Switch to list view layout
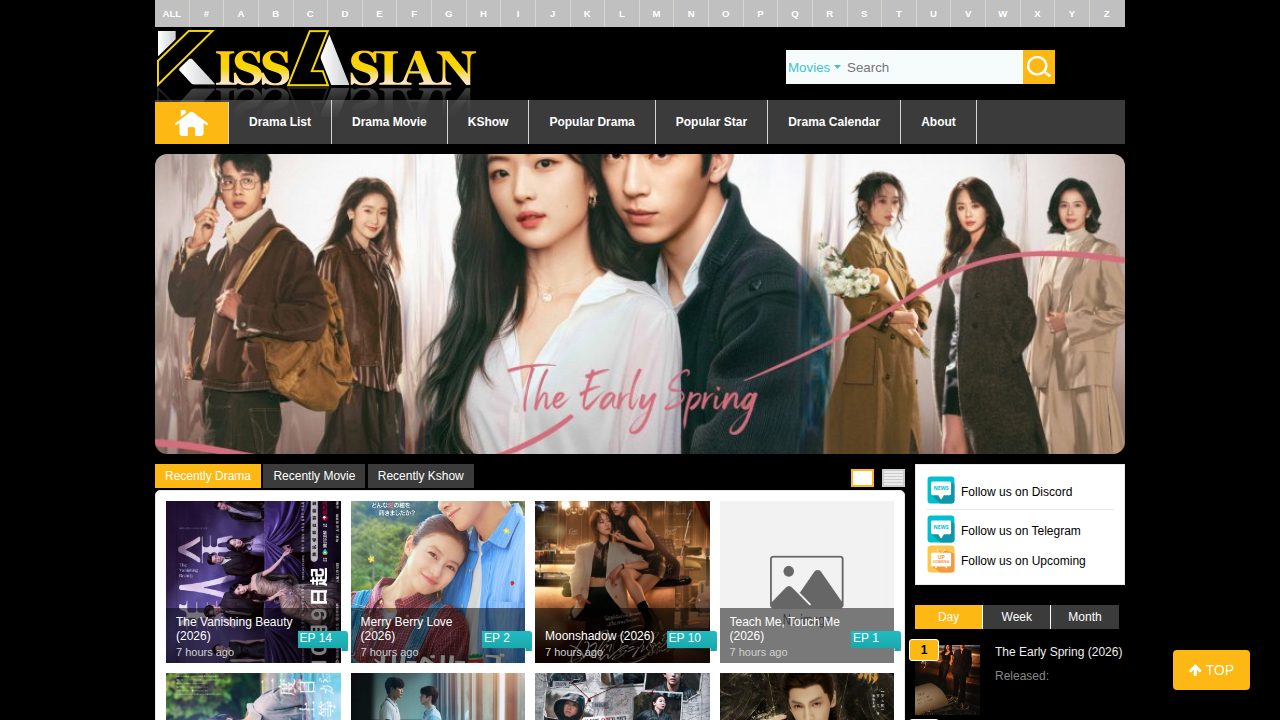 click(x=893, y=478)
